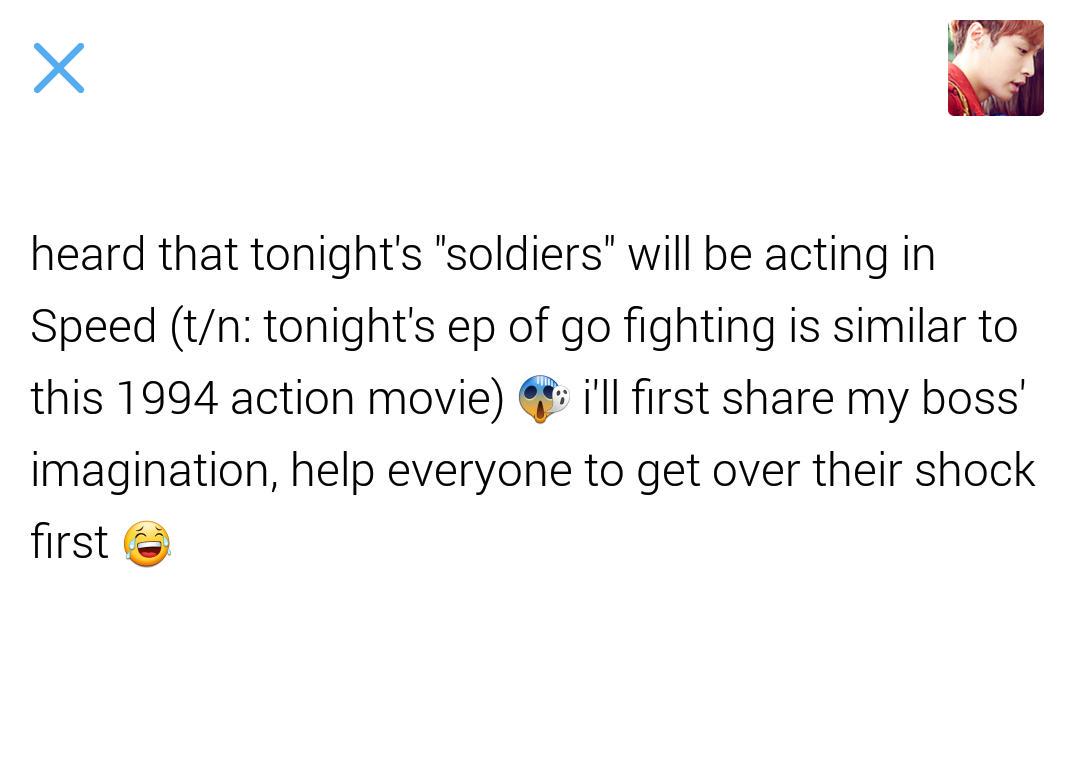Screen dimensions: 1080x767
Task: Click the screaming shocked face emoji
Action: coord(543,399)
